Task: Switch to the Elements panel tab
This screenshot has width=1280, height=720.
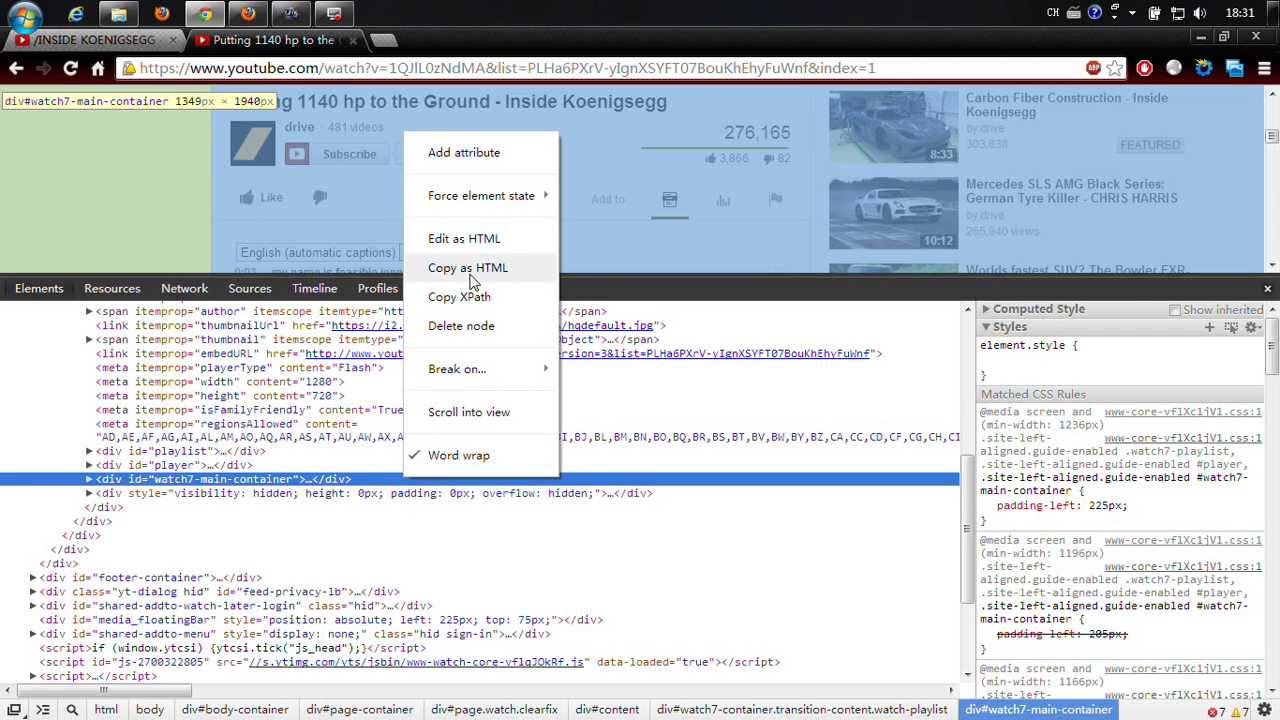Action: [39, 289]
